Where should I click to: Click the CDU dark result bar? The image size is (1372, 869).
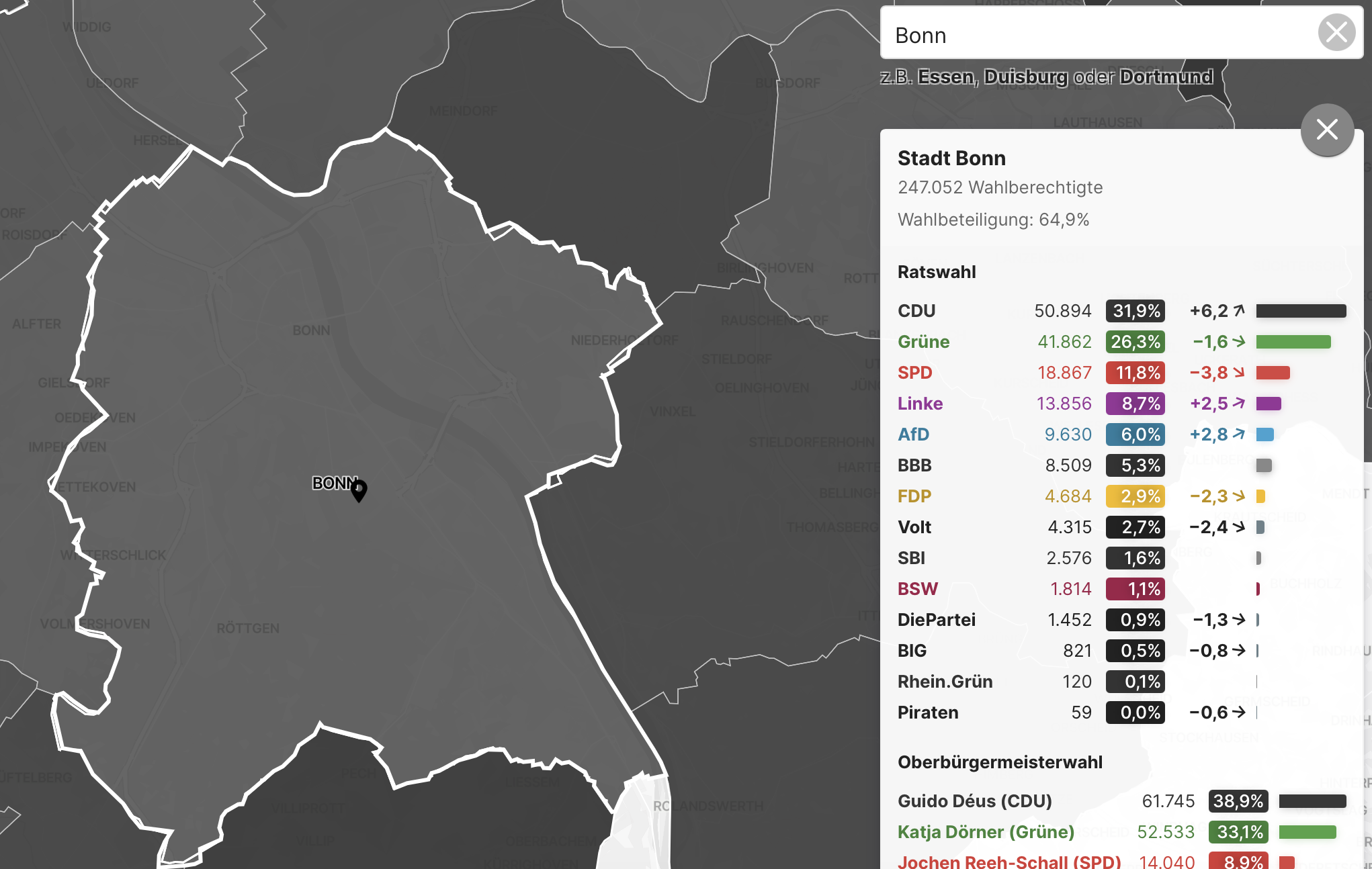click(x=1301, y=311)
